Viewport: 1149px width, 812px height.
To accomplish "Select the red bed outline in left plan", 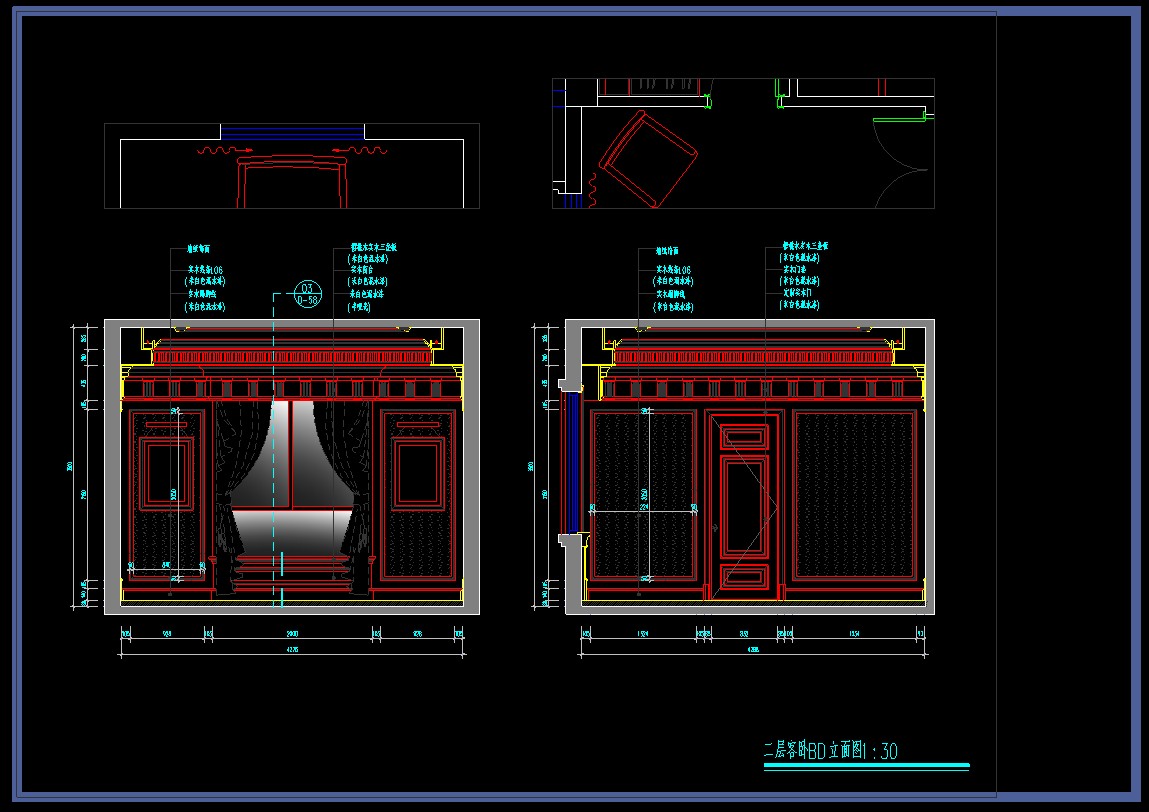I will pyautogui.click(x=292, y=182).
